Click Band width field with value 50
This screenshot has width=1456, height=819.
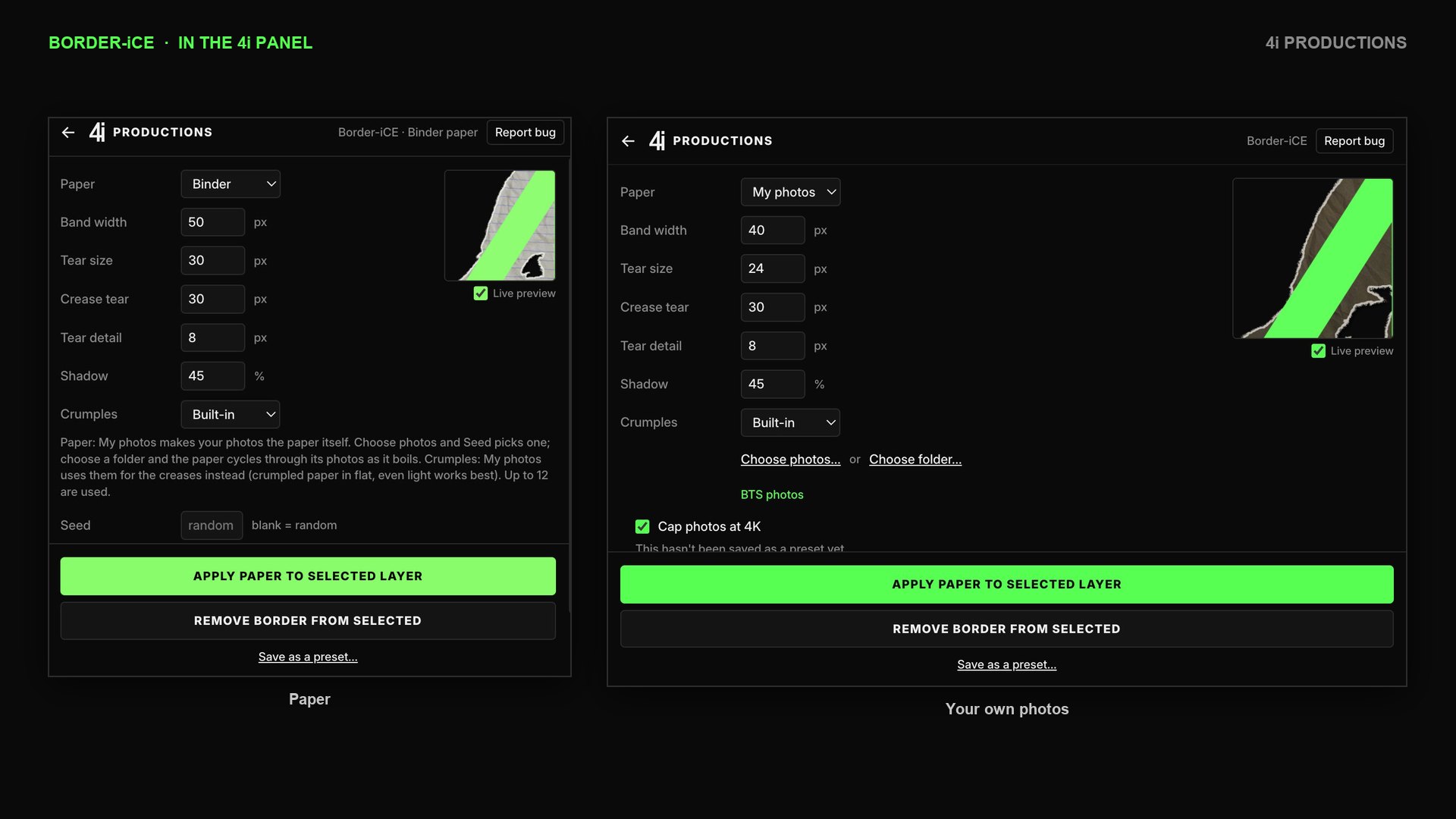213,222
